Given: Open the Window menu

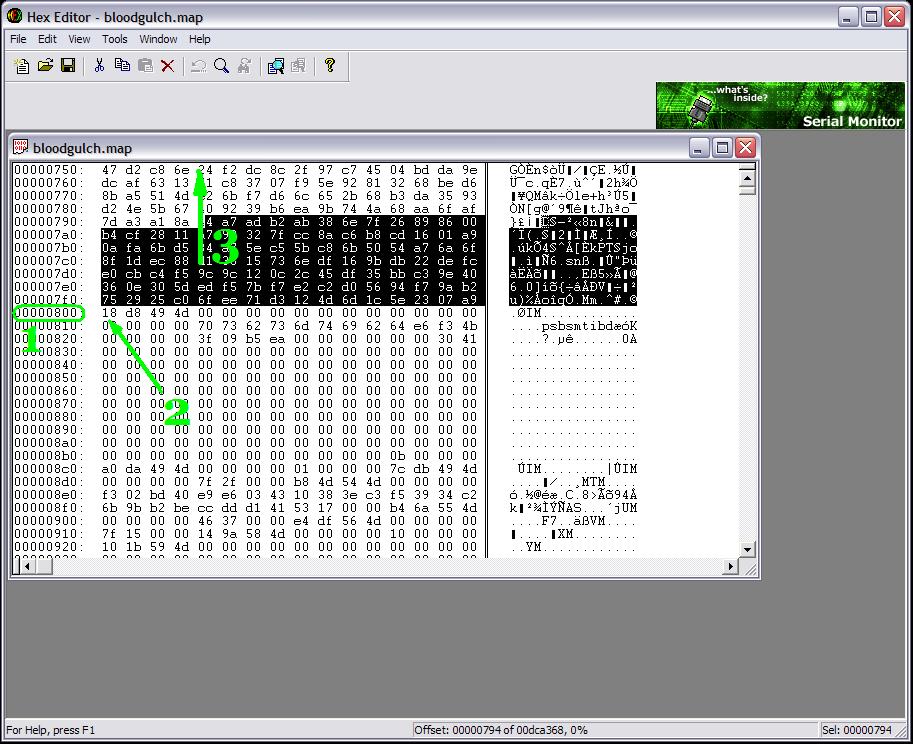Looking at the screenshot, I should (x=158, y=39).
